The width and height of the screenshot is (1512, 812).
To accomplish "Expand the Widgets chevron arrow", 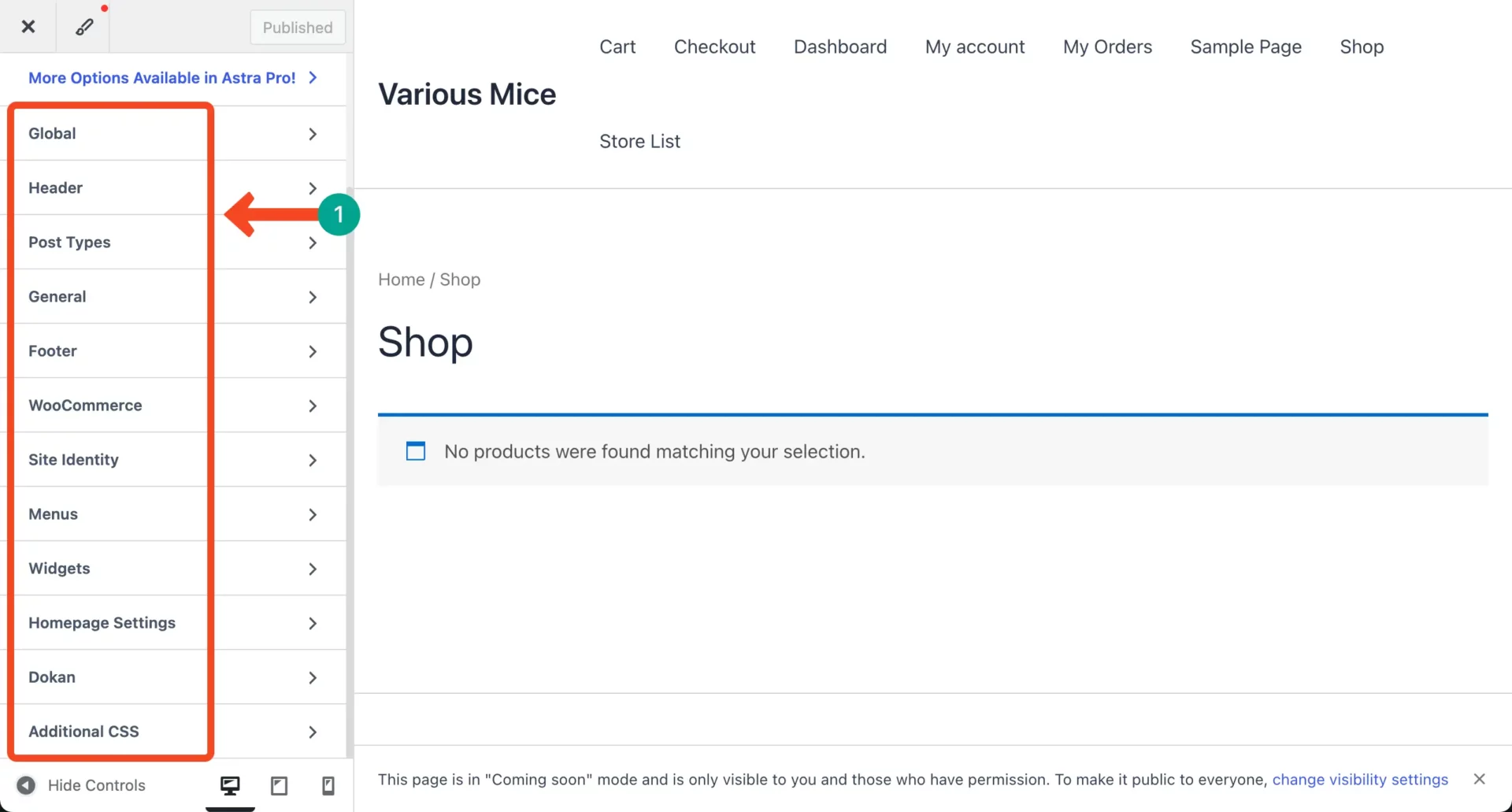I will click(313, 569).
